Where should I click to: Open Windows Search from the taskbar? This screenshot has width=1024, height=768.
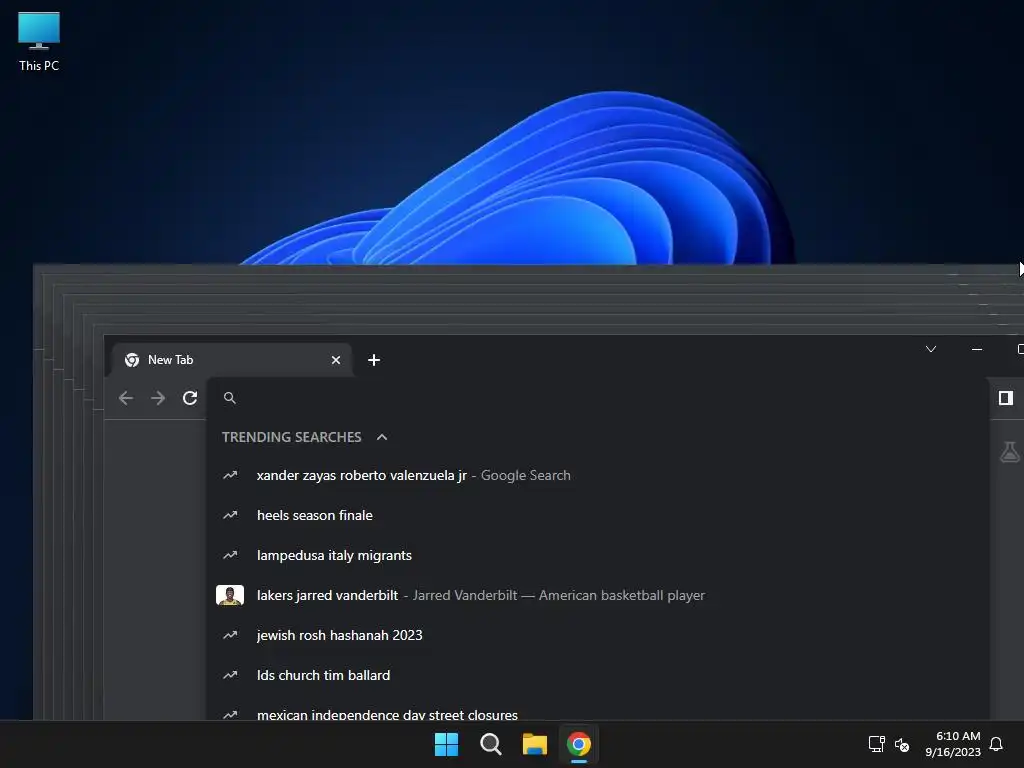490,744
